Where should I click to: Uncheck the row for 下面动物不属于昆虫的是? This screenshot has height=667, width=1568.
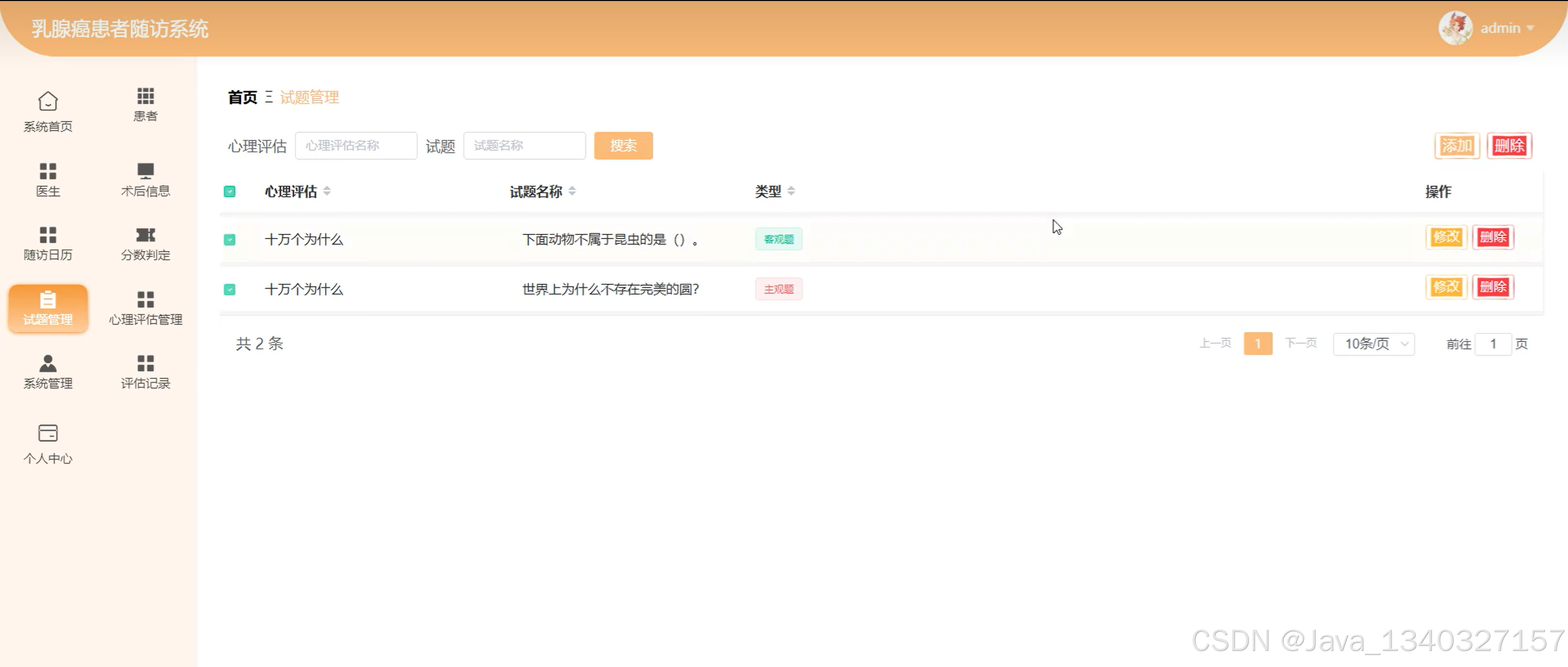229,240
